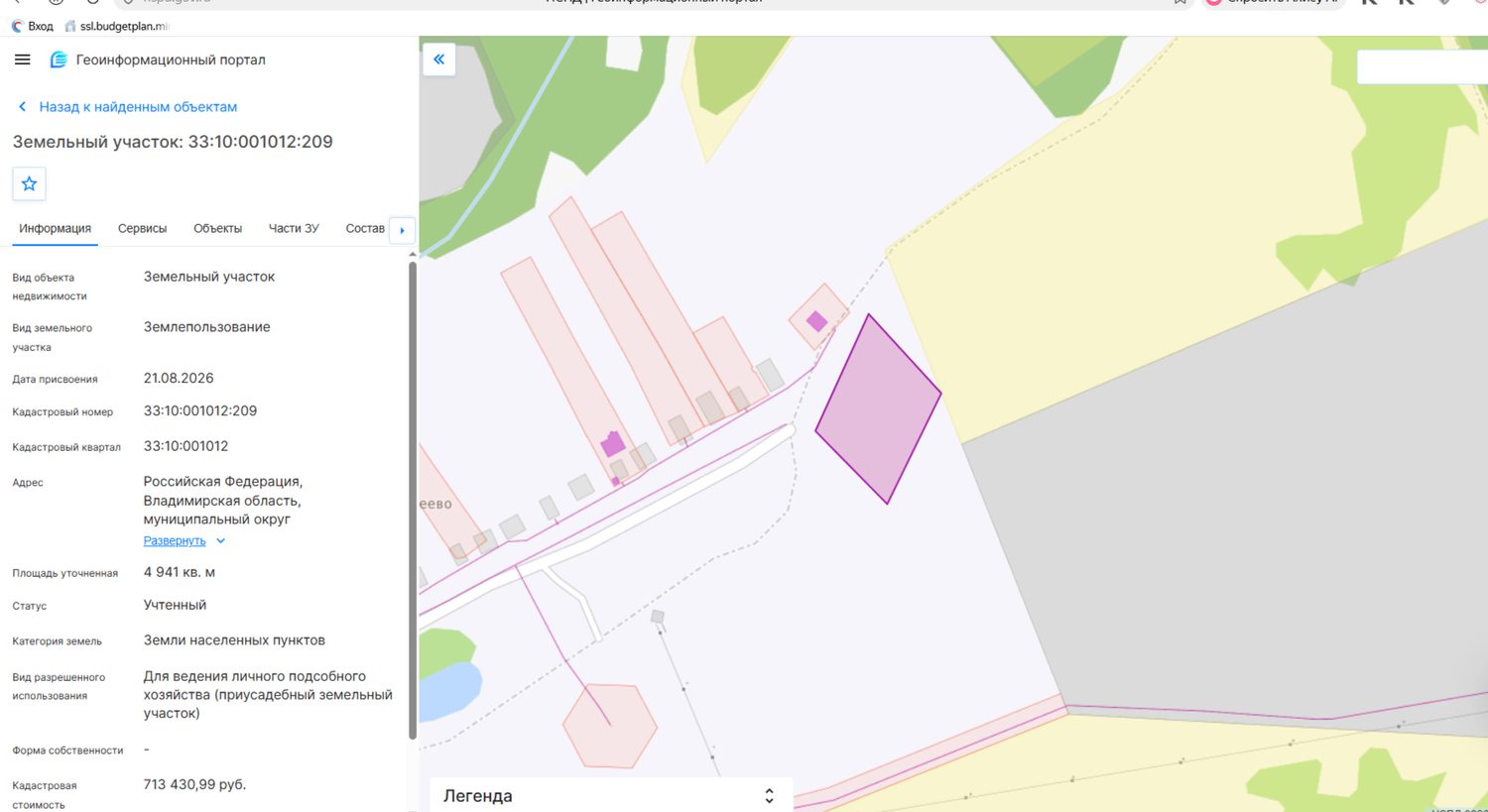Screen dimensions: 1488x812
Task: Open the hamburger menu
Action: click(23, 59)
